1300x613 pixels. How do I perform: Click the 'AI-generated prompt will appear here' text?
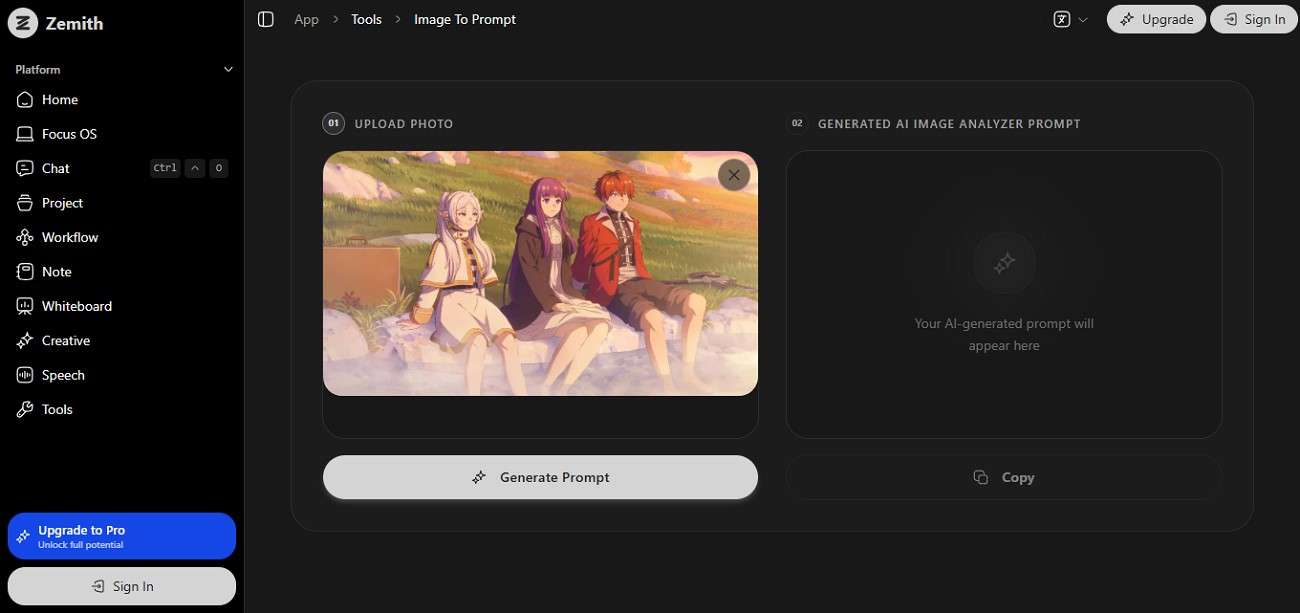click(x=1004, y=334)
